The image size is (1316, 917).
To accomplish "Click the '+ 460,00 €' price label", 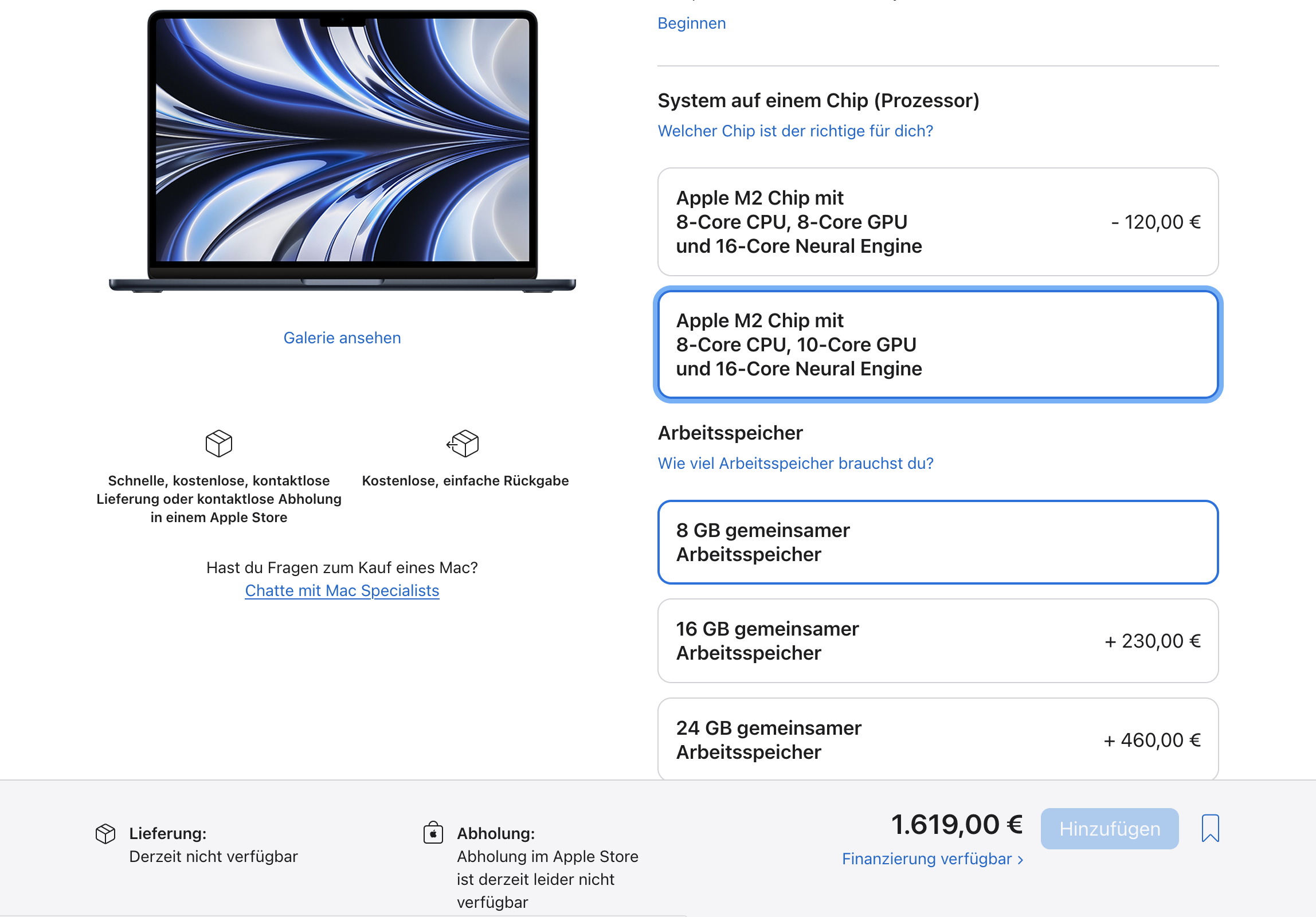I will (1152, 740).
